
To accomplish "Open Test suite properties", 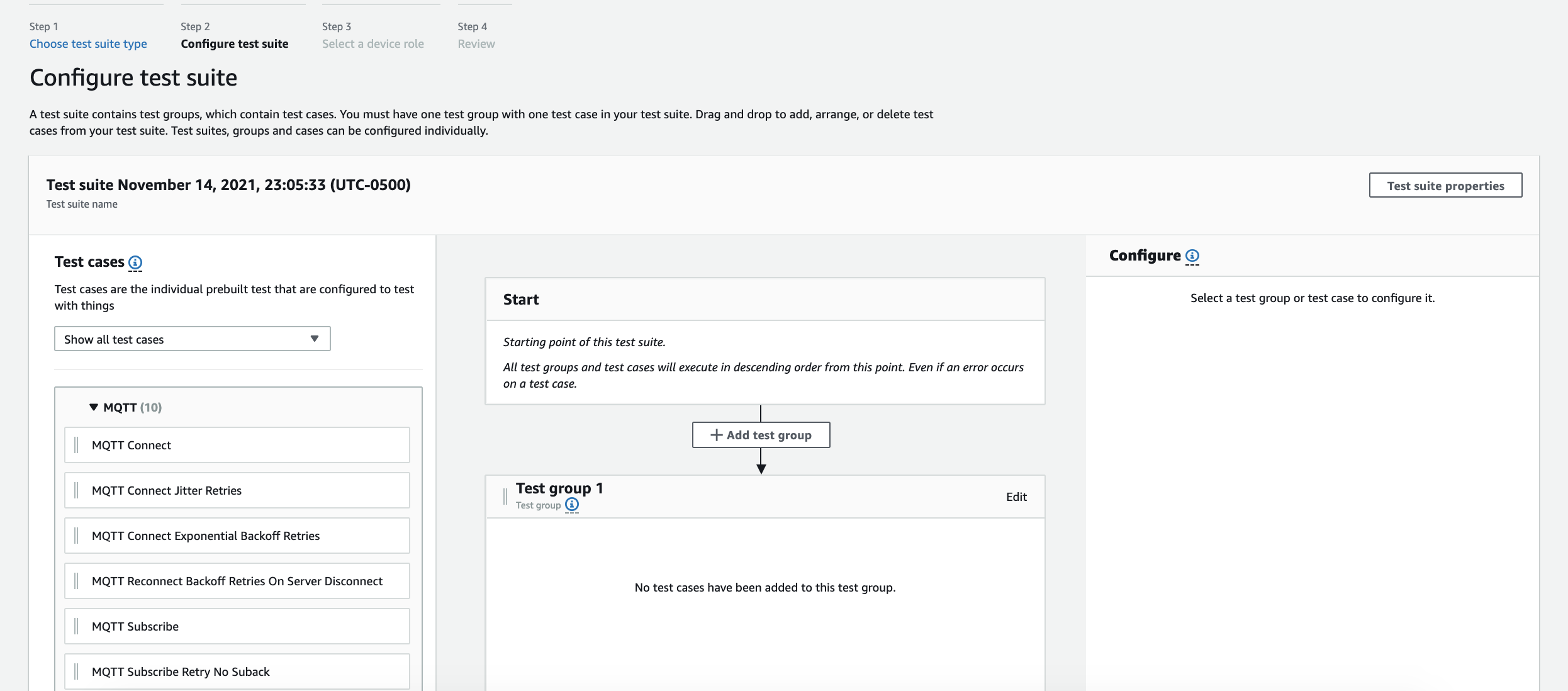I will coord(1445,186).
